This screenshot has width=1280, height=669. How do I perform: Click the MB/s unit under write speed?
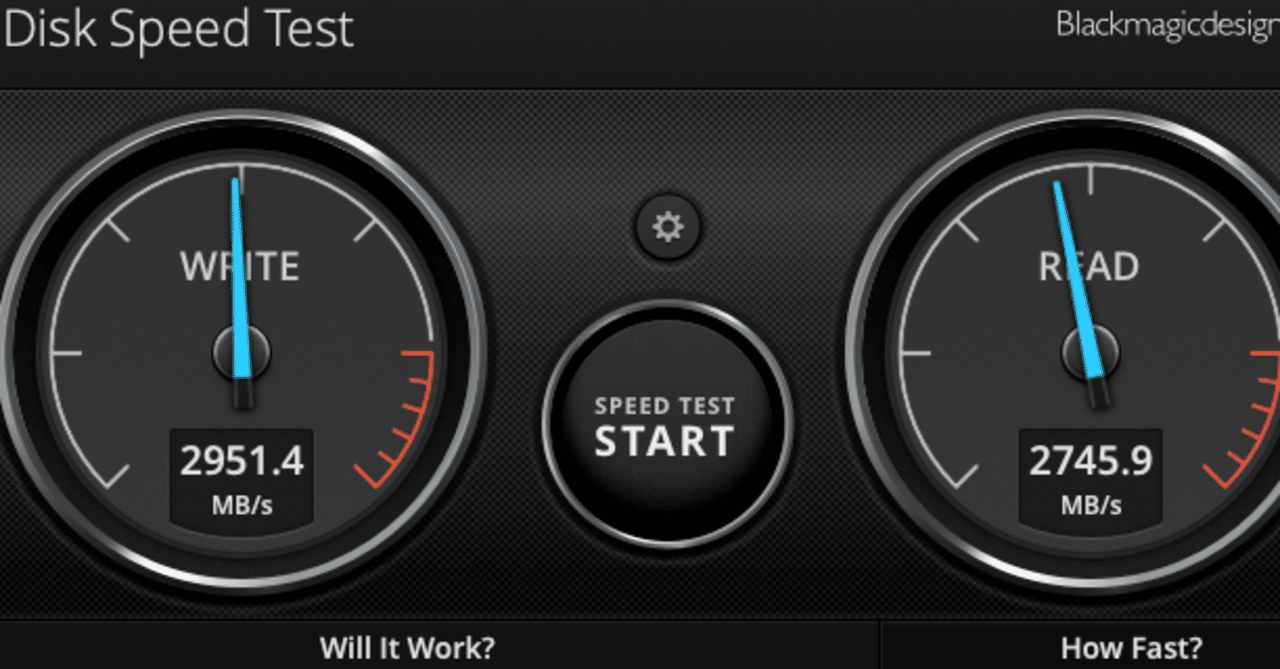point(241,506)
